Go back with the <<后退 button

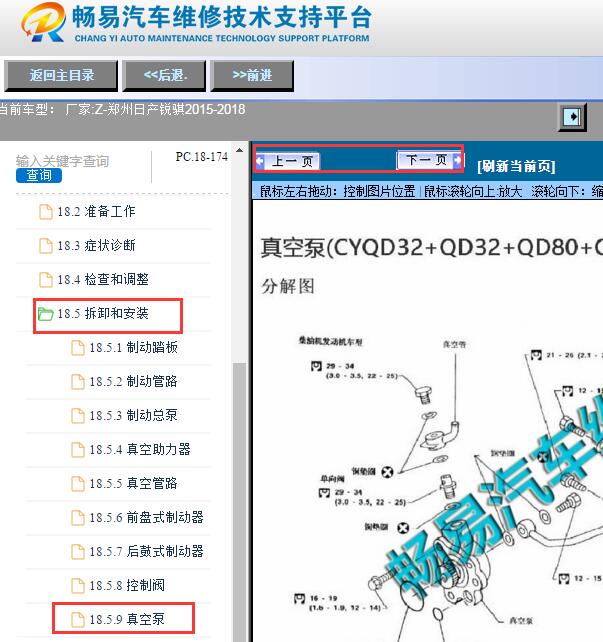[x=164, y=75]
